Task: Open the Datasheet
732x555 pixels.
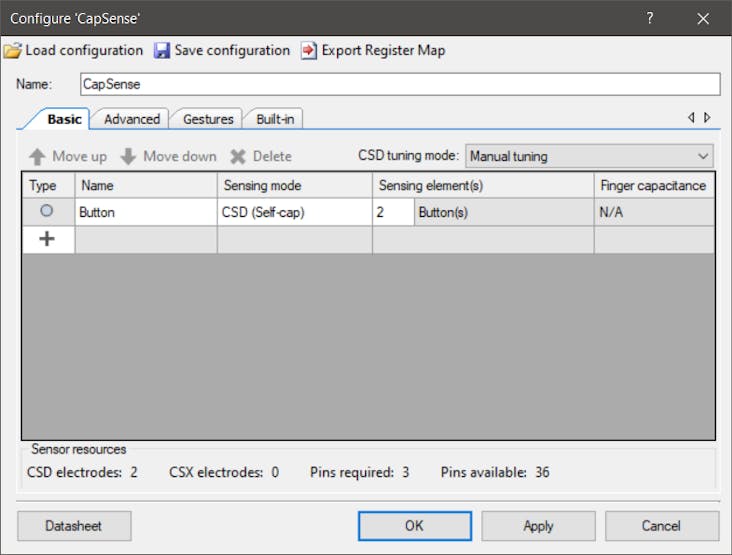Action: pos(73,526)
